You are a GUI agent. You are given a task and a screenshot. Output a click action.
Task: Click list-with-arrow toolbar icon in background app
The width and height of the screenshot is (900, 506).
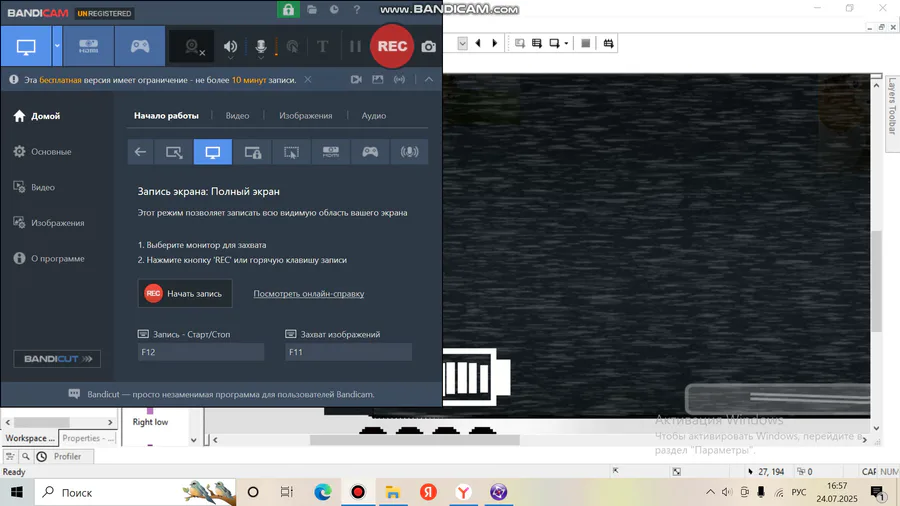(x=537, y=43)
